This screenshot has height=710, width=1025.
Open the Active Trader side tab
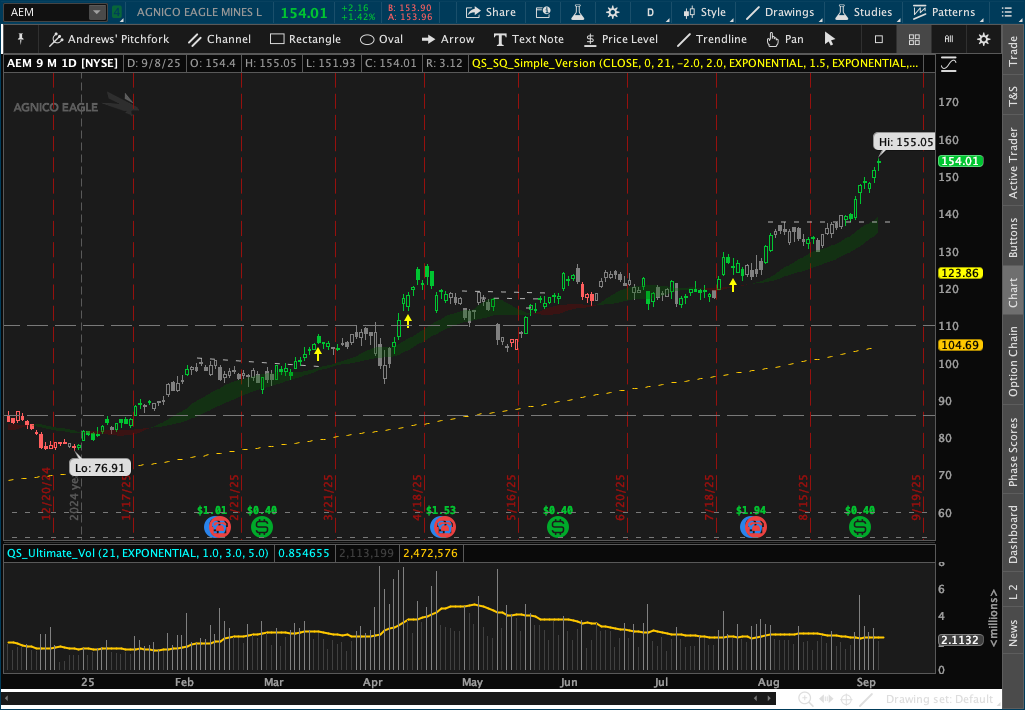tap(1013, 163)
